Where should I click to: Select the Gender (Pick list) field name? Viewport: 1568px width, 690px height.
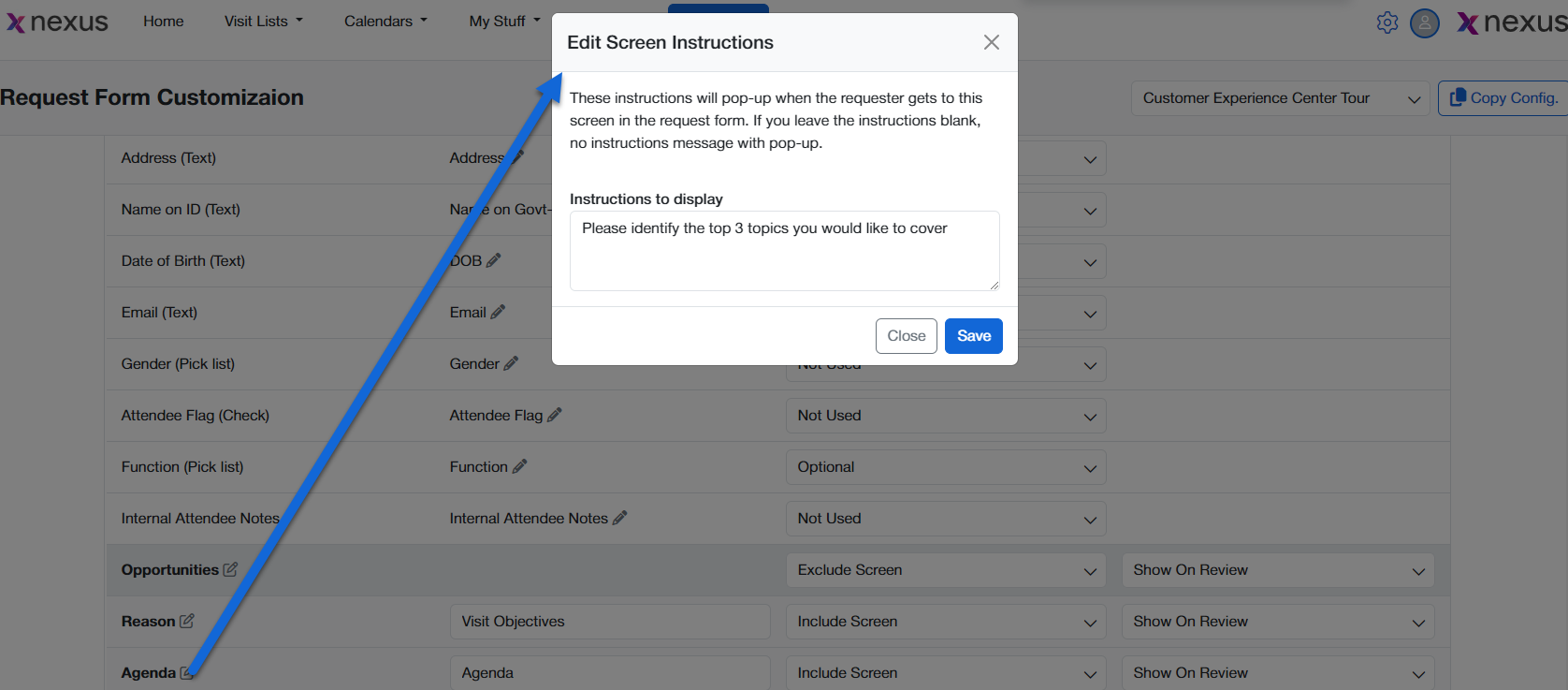(178, 363)
